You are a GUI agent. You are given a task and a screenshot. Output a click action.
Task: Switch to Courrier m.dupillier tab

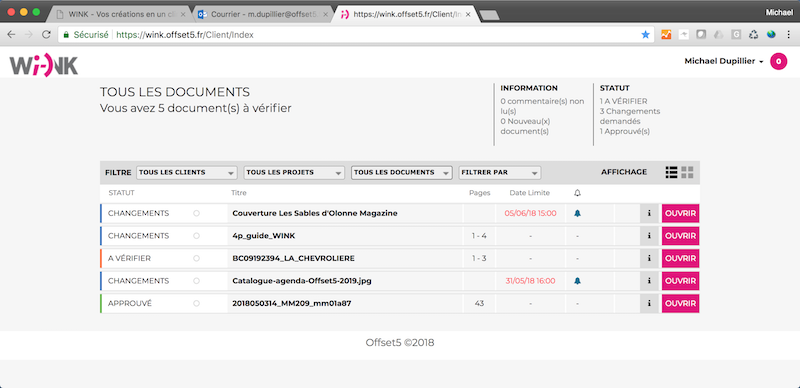pos(263,14)
